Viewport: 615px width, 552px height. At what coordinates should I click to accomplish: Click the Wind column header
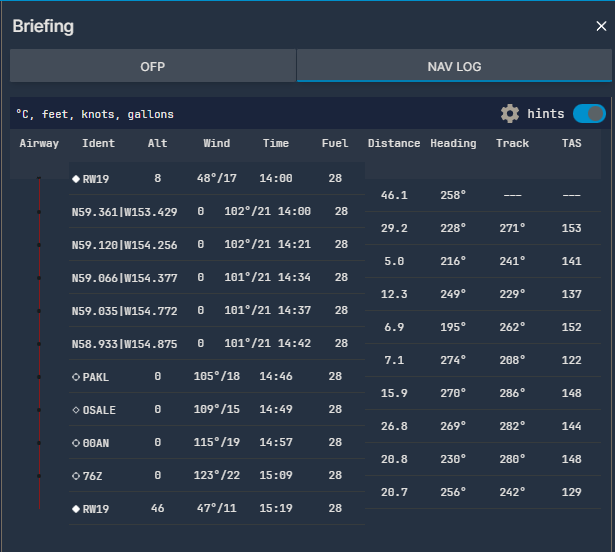pos(216,144)
